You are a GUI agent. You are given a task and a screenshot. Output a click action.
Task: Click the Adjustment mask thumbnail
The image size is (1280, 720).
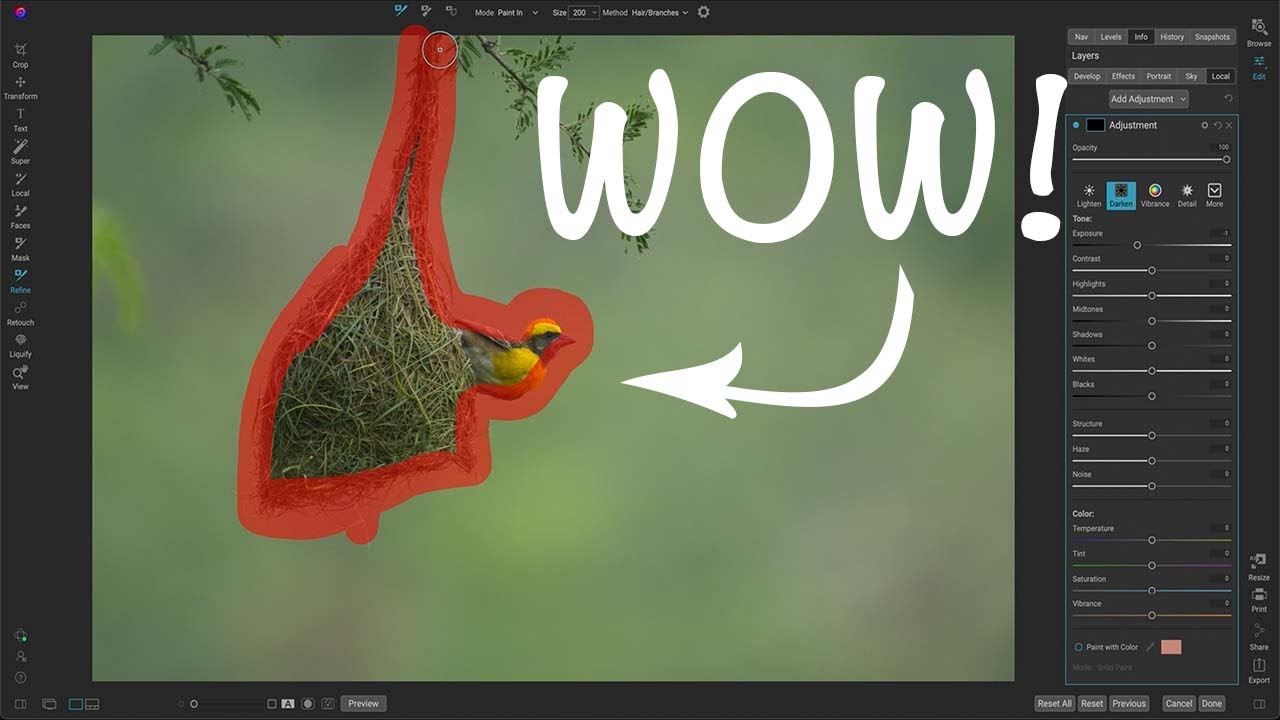[x=1096, y=125]
